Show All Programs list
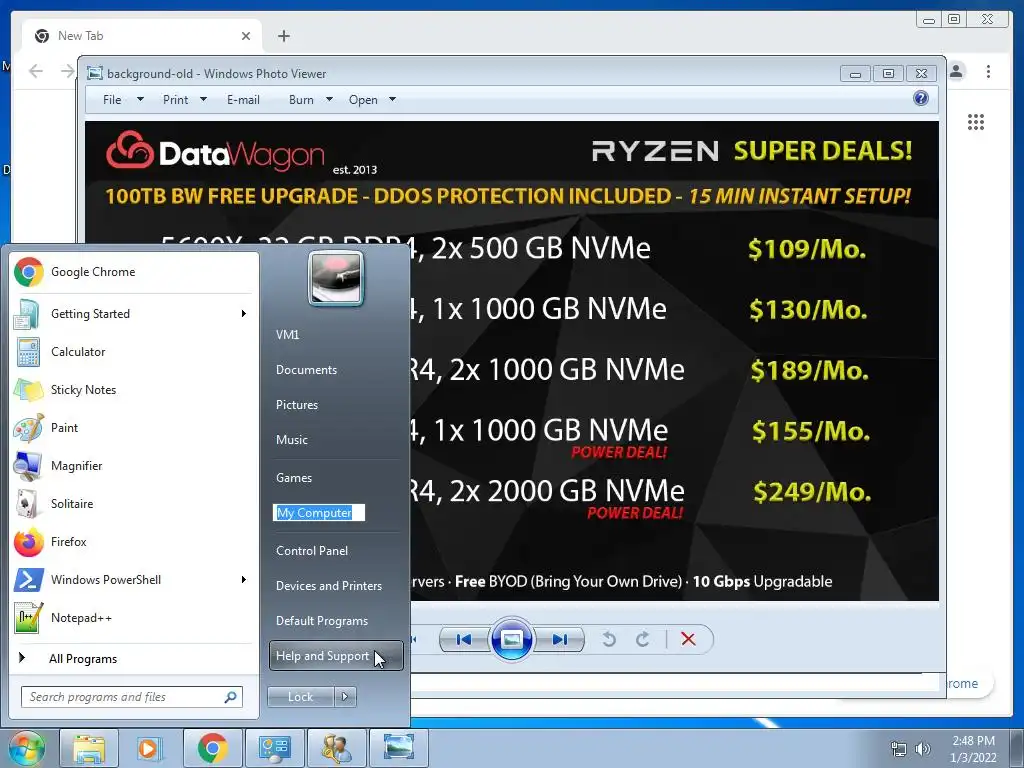 tap(134, 658)
